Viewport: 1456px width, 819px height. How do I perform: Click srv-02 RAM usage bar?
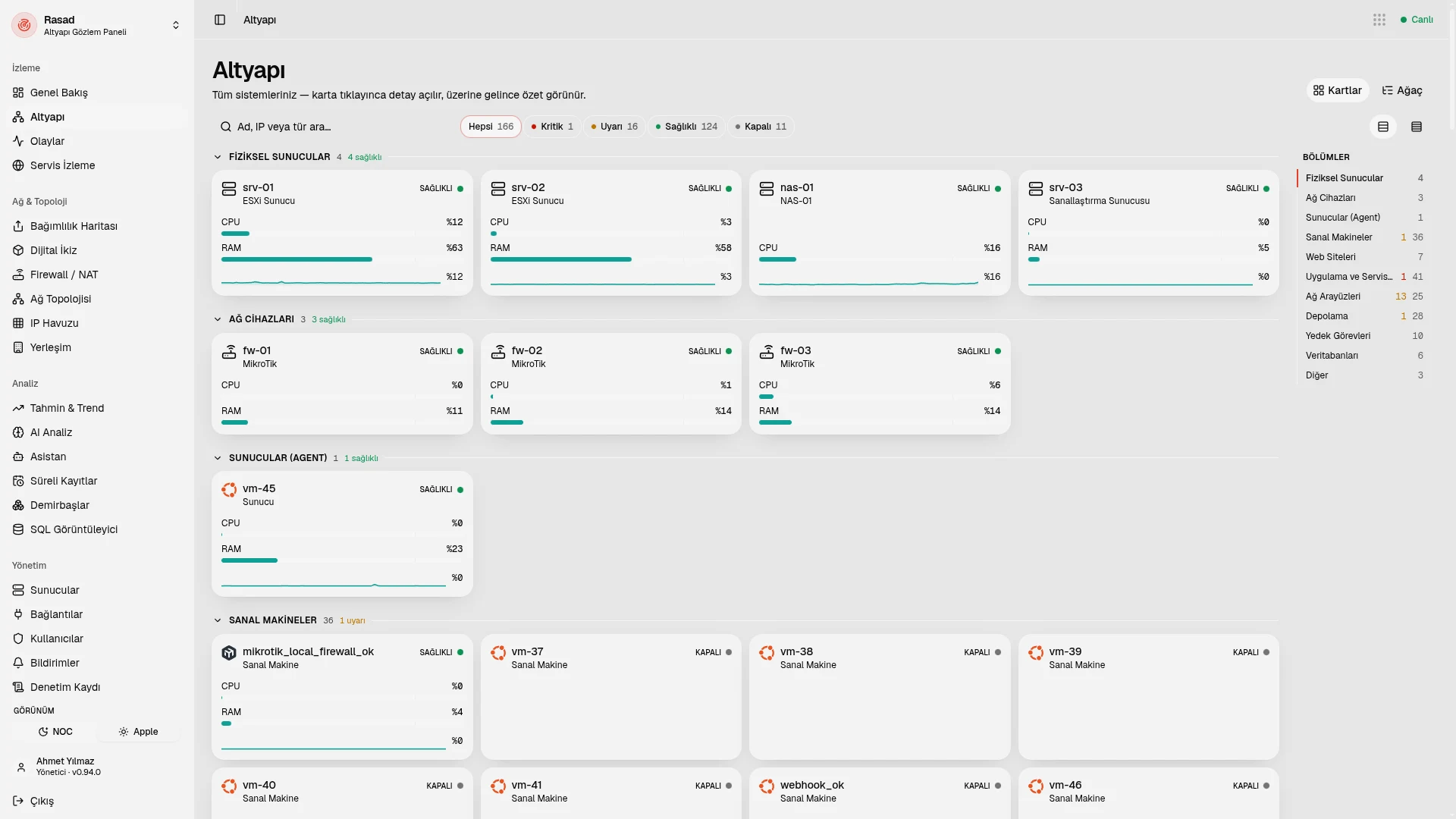pos(610,259)
